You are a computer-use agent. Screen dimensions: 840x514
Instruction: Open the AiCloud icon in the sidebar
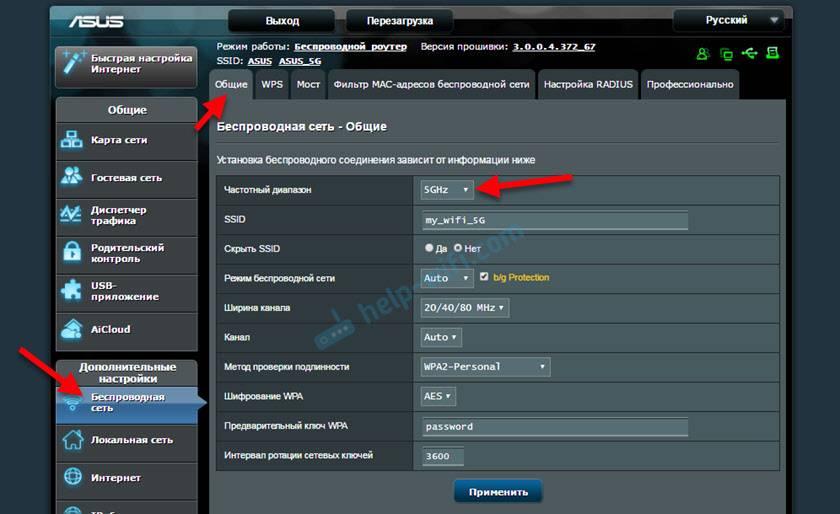click(x=72, y=329)
